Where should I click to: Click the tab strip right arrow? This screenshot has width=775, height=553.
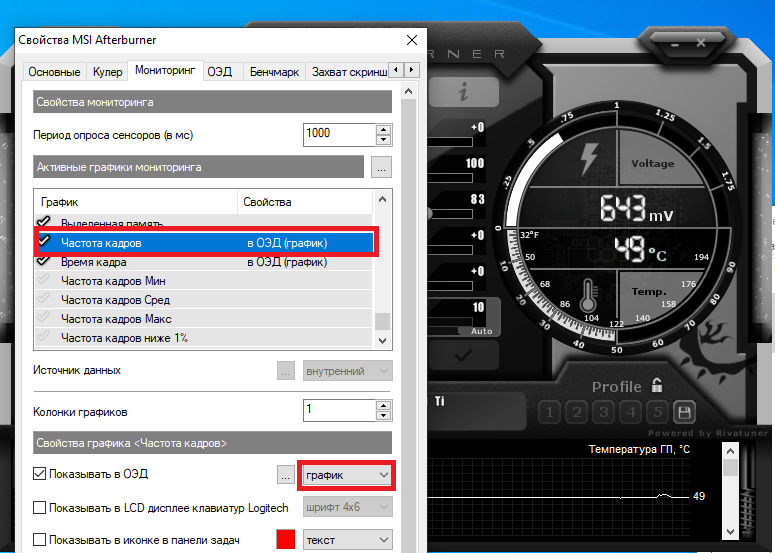(411, 70)
